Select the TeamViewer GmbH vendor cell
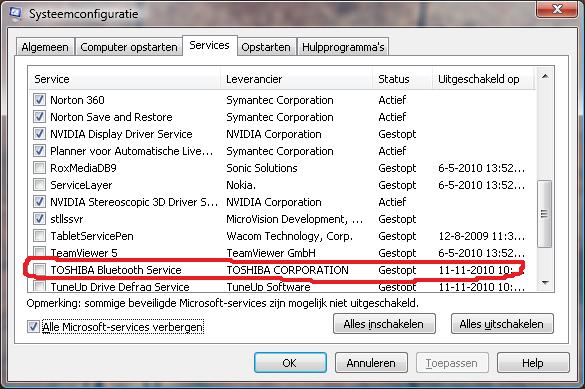This screenshot has height=389, width=585. click(x=271, y=253)
